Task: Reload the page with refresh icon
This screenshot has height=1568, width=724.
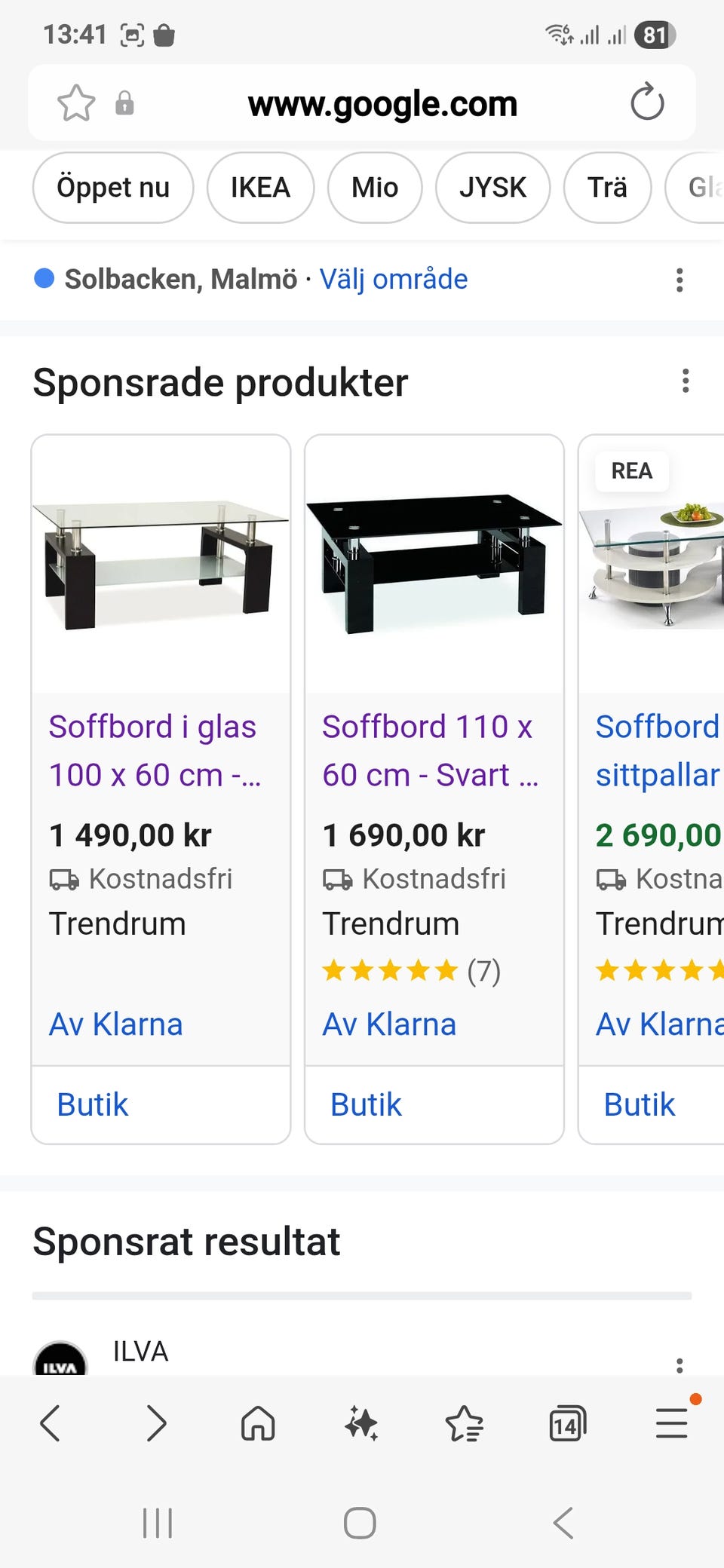Action: click(x=647, y=103)
